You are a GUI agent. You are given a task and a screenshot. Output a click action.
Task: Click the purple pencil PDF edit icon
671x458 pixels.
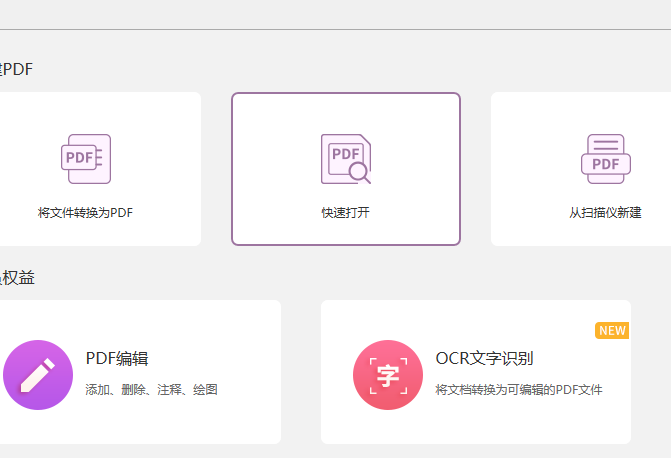click(38, 375)
